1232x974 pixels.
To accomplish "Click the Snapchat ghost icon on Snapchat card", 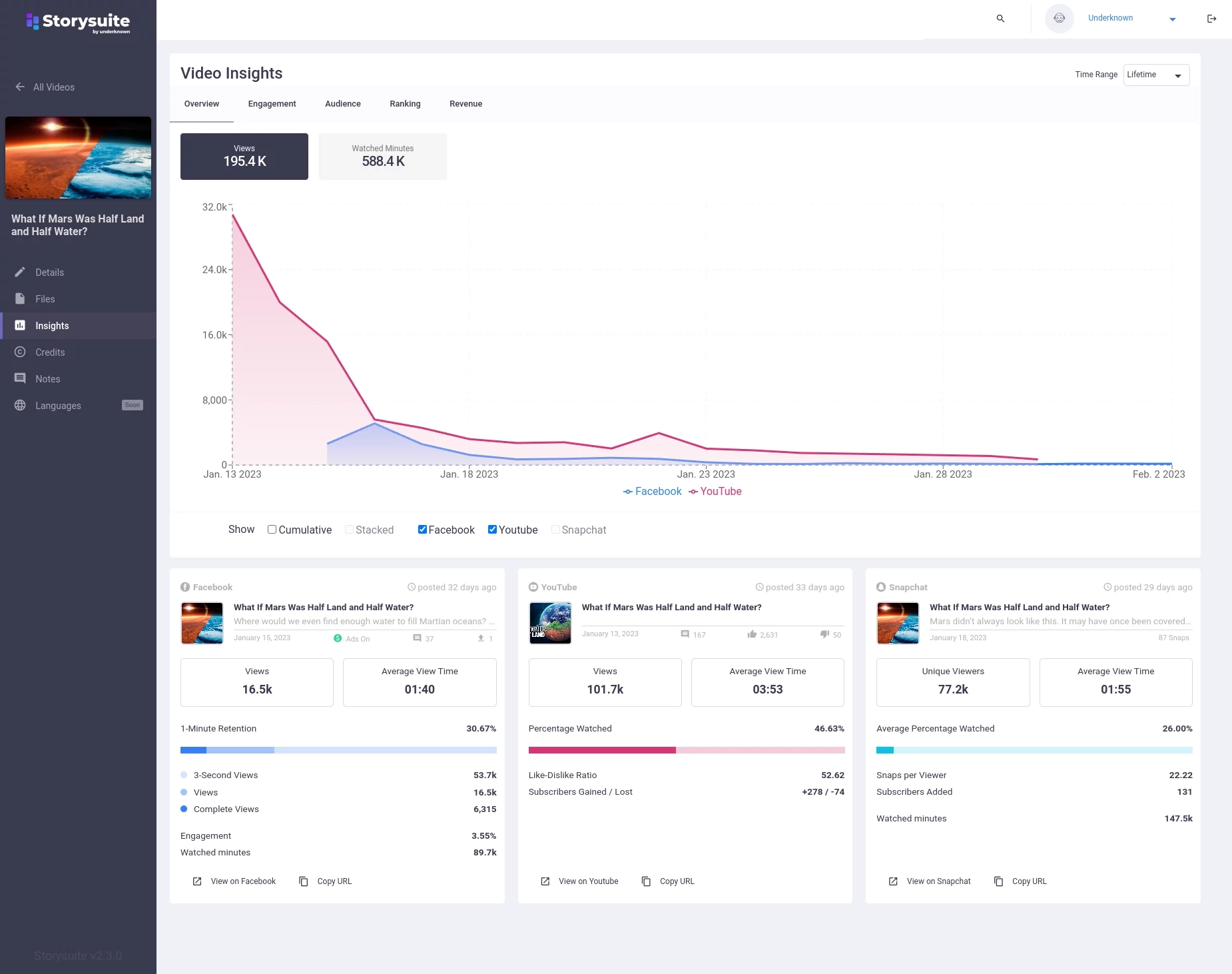I will (x=881, y=587).
